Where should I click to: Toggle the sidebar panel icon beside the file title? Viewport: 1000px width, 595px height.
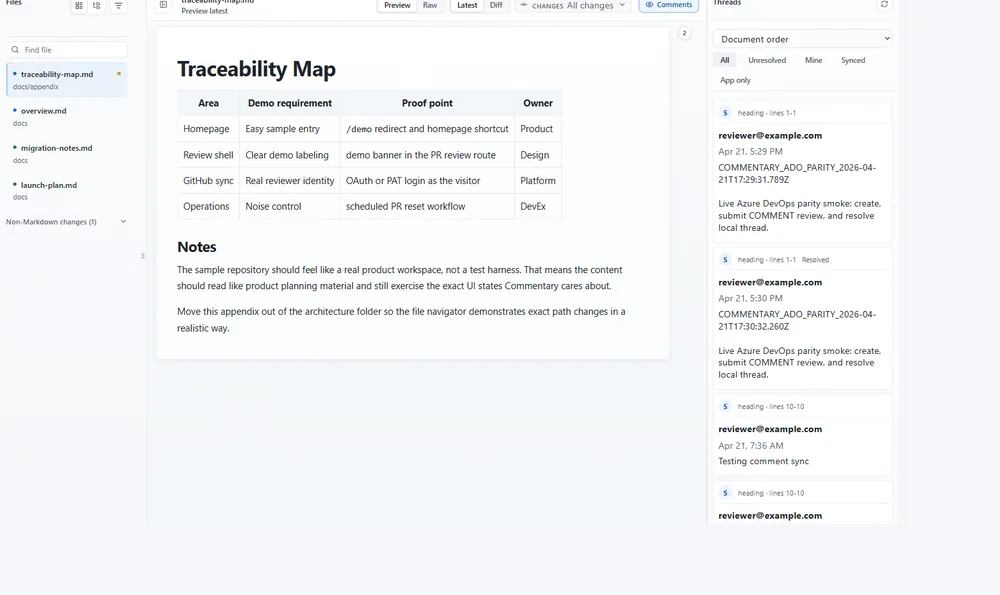163,5
